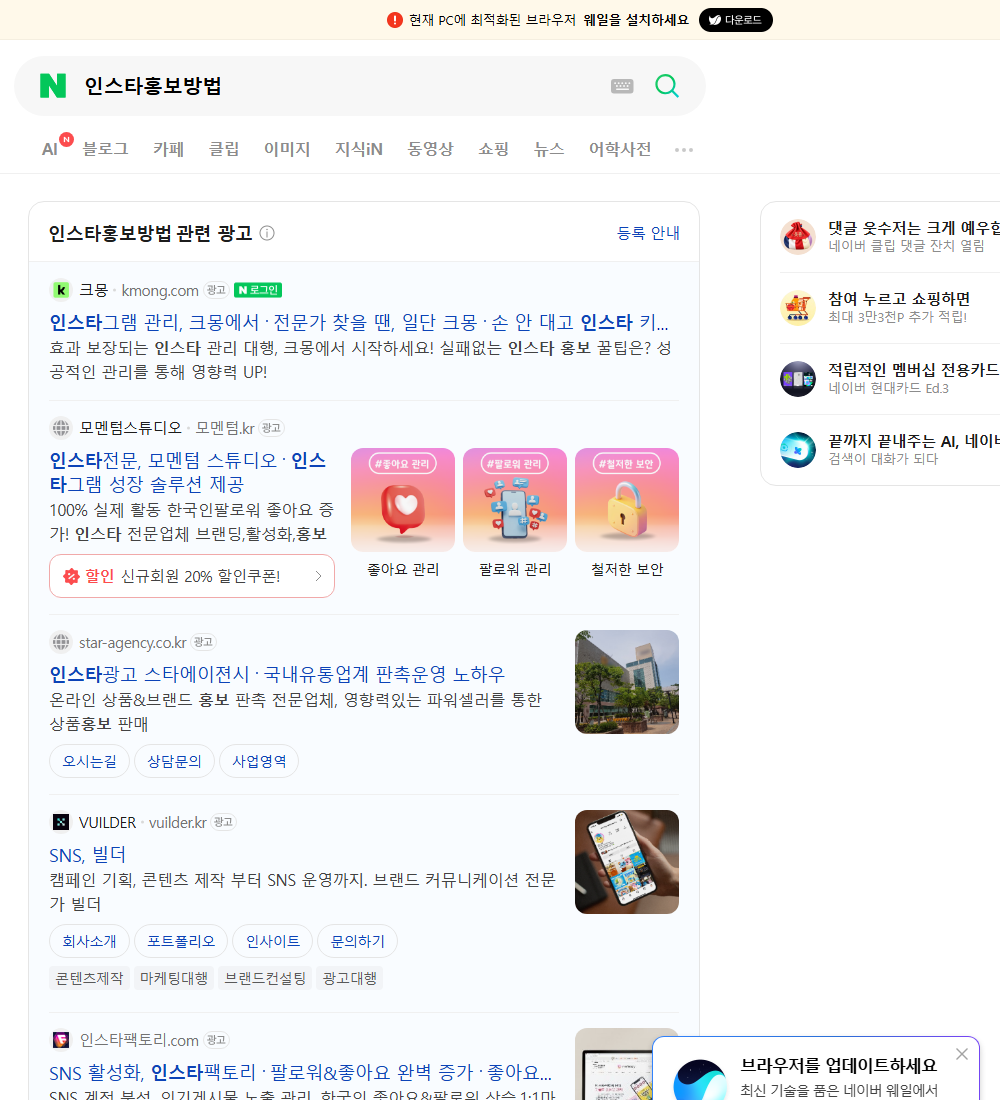Screen dimensions: 1000x1100
Task: Switch to the 쇼핑 tab
Action: (493, 149)
